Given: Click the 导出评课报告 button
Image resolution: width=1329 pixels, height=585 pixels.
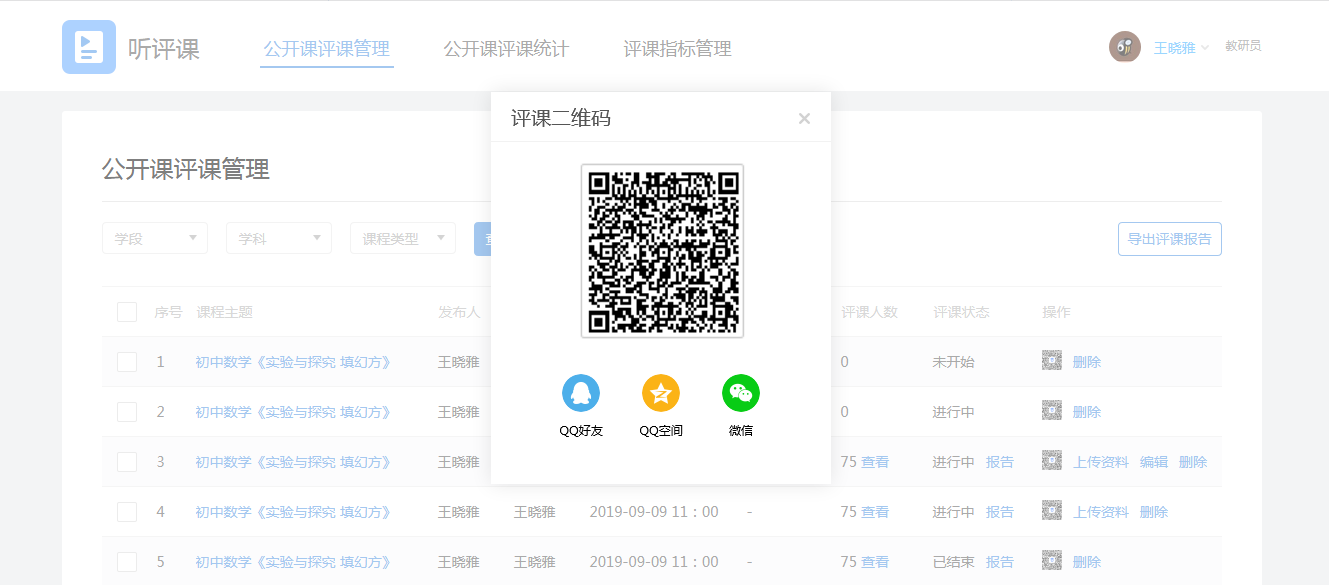Looking at the screenshot, I should (1169, 239).
